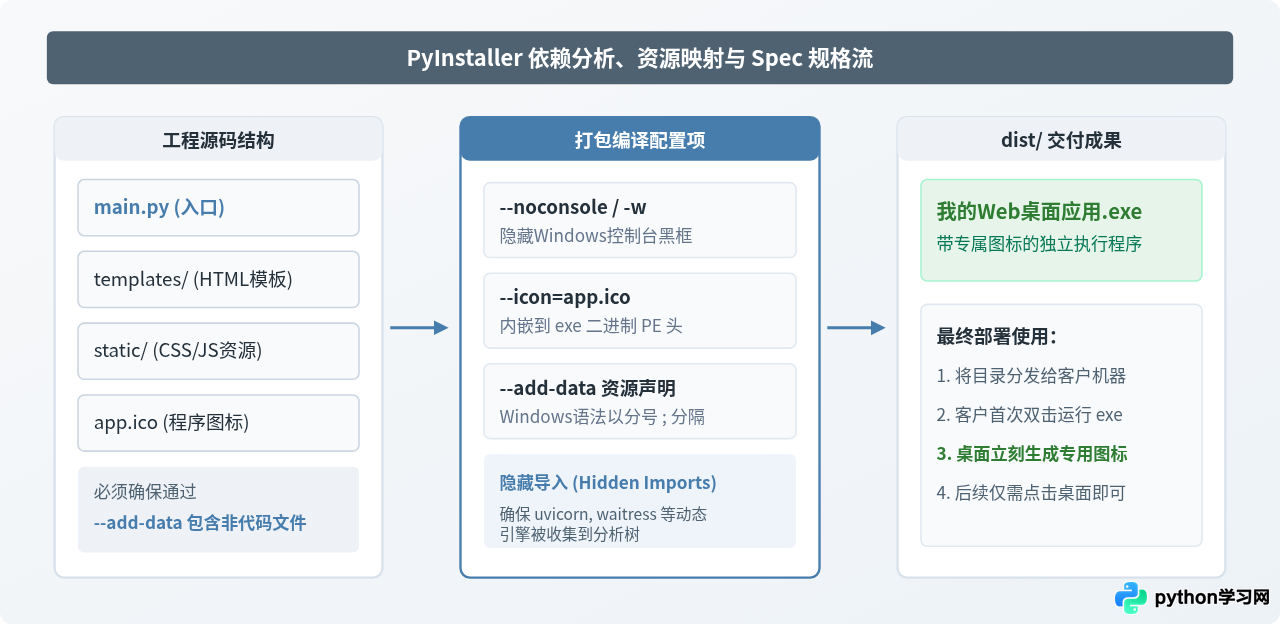The width and height of the screenshot is (1280, 625).
Task: Click the 带专属图标的独立执行程序 subtitle
Action: click(x=1039, y=244)
